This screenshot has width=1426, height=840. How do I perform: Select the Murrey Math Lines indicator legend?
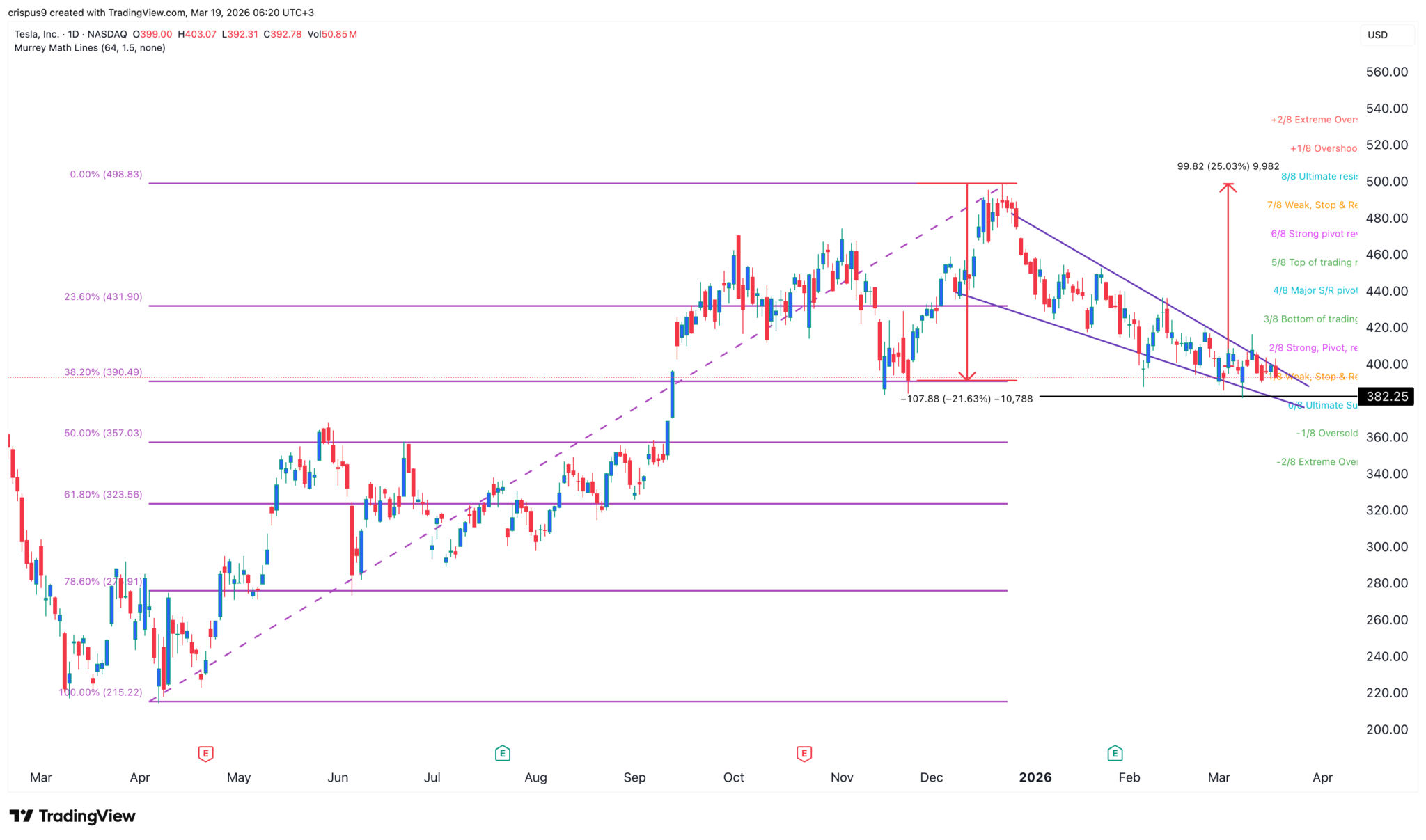[90, 48]
